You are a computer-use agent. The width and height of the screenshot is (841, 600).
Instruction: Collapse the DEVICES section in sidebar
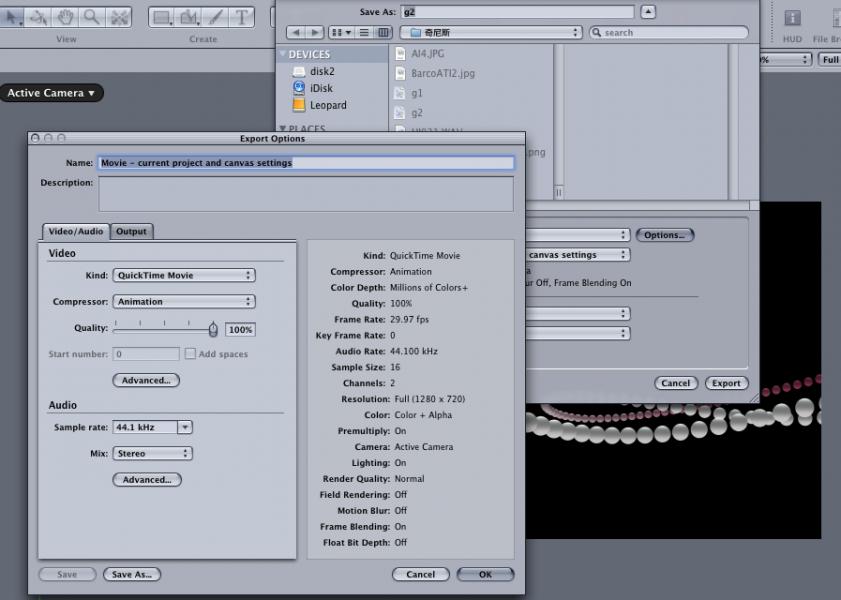click(283, 55)
